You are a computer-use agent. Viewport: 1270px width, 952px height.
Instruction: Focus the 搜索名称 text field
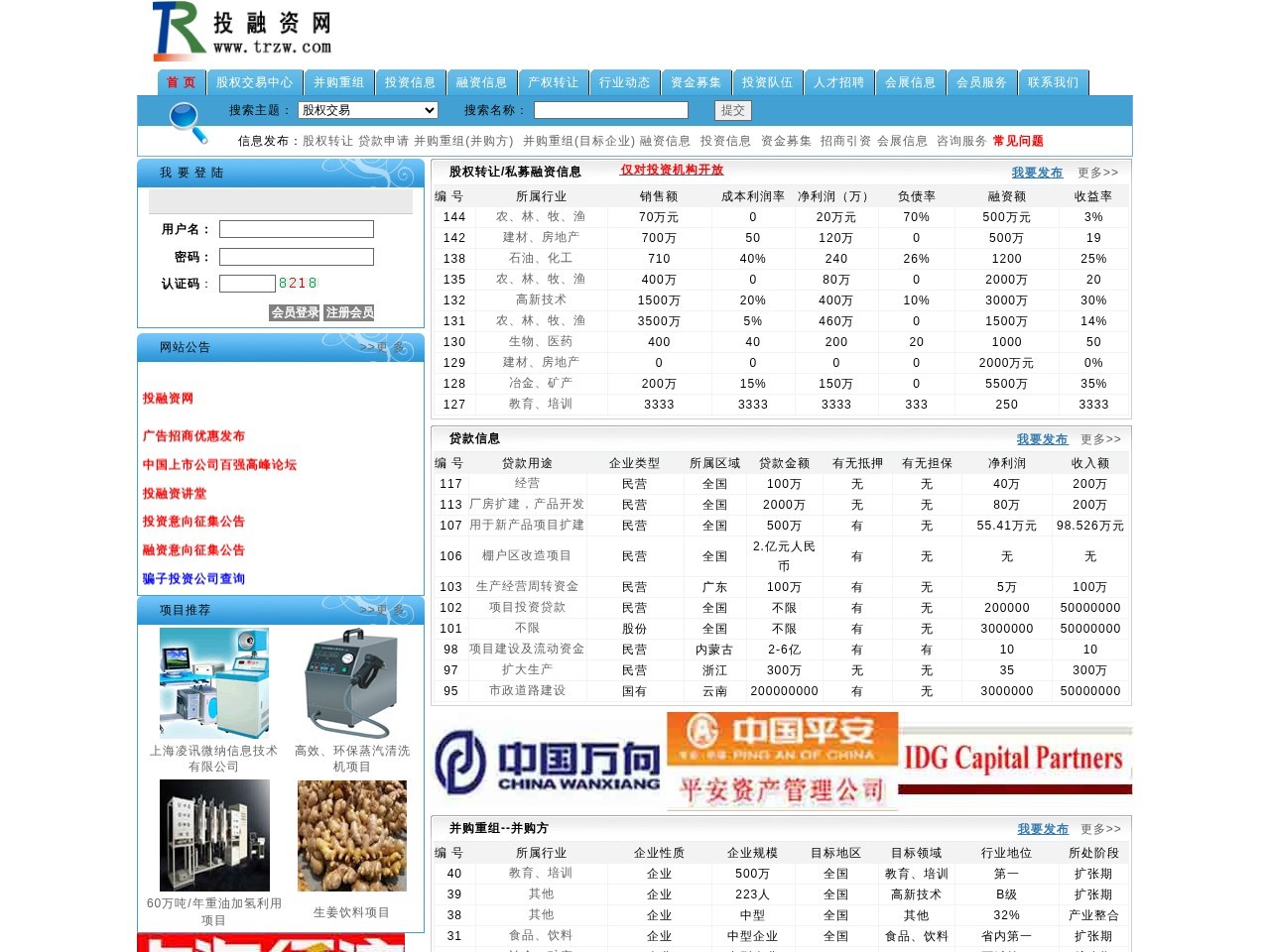(x=610, y=110)
